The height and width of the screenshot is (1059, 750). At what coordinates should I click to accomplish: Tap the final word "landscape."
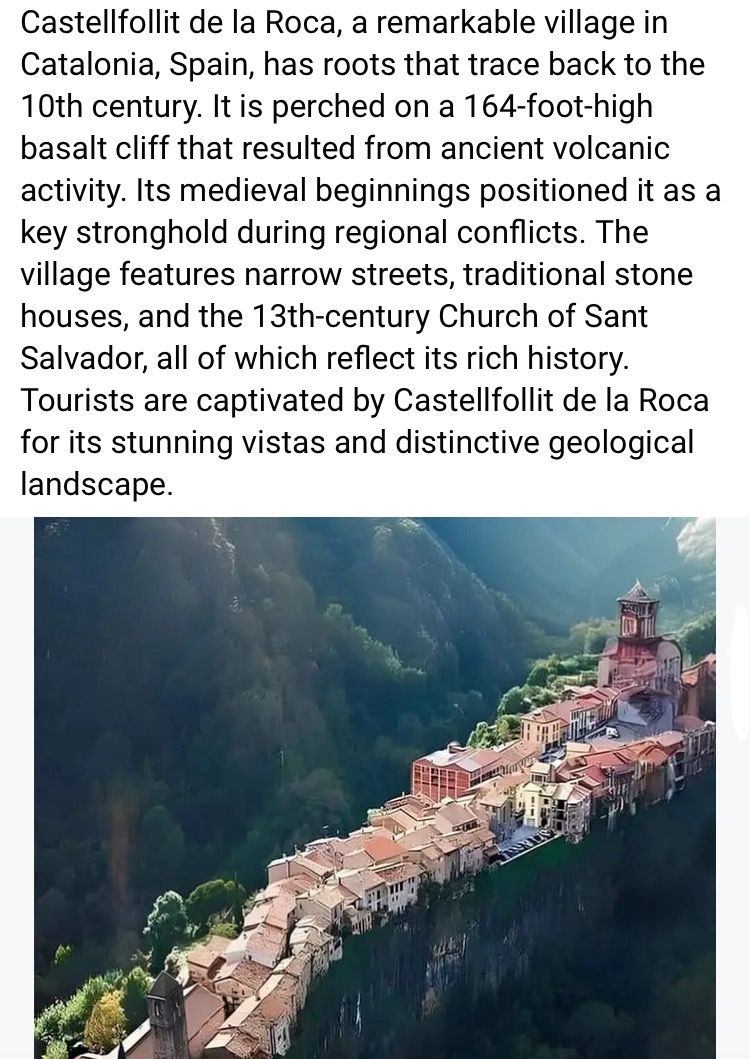[x=96, y=483]
